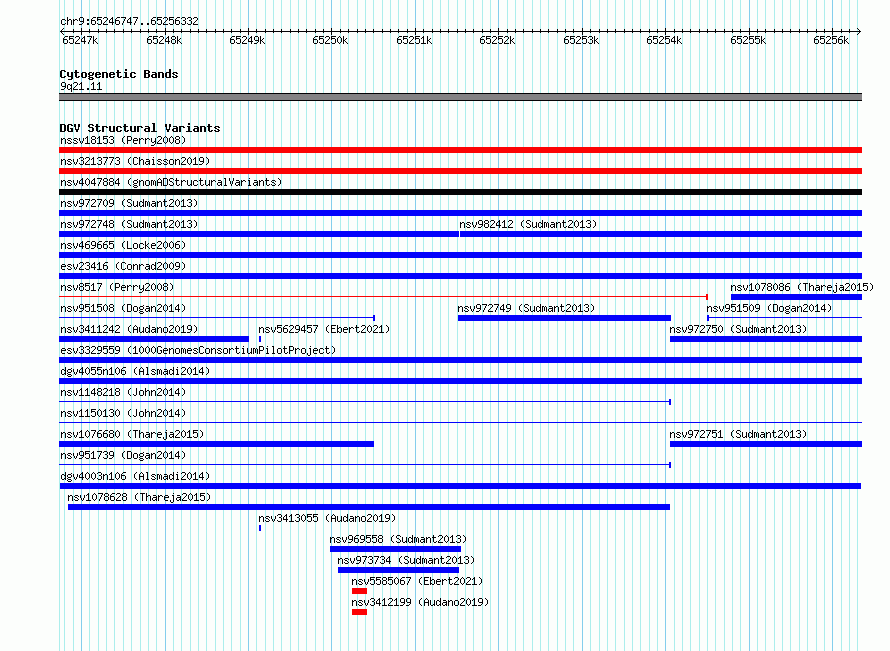Click the 65255k ruler position

[748, 40]
